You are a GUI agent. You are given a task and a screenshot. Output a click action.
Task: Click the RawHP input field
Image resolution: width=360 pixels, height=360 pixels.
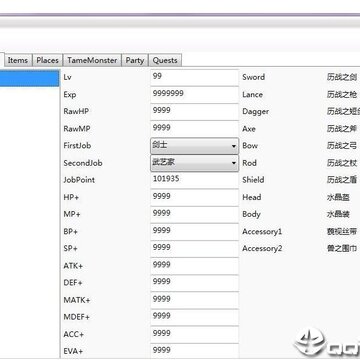[195, 112]
